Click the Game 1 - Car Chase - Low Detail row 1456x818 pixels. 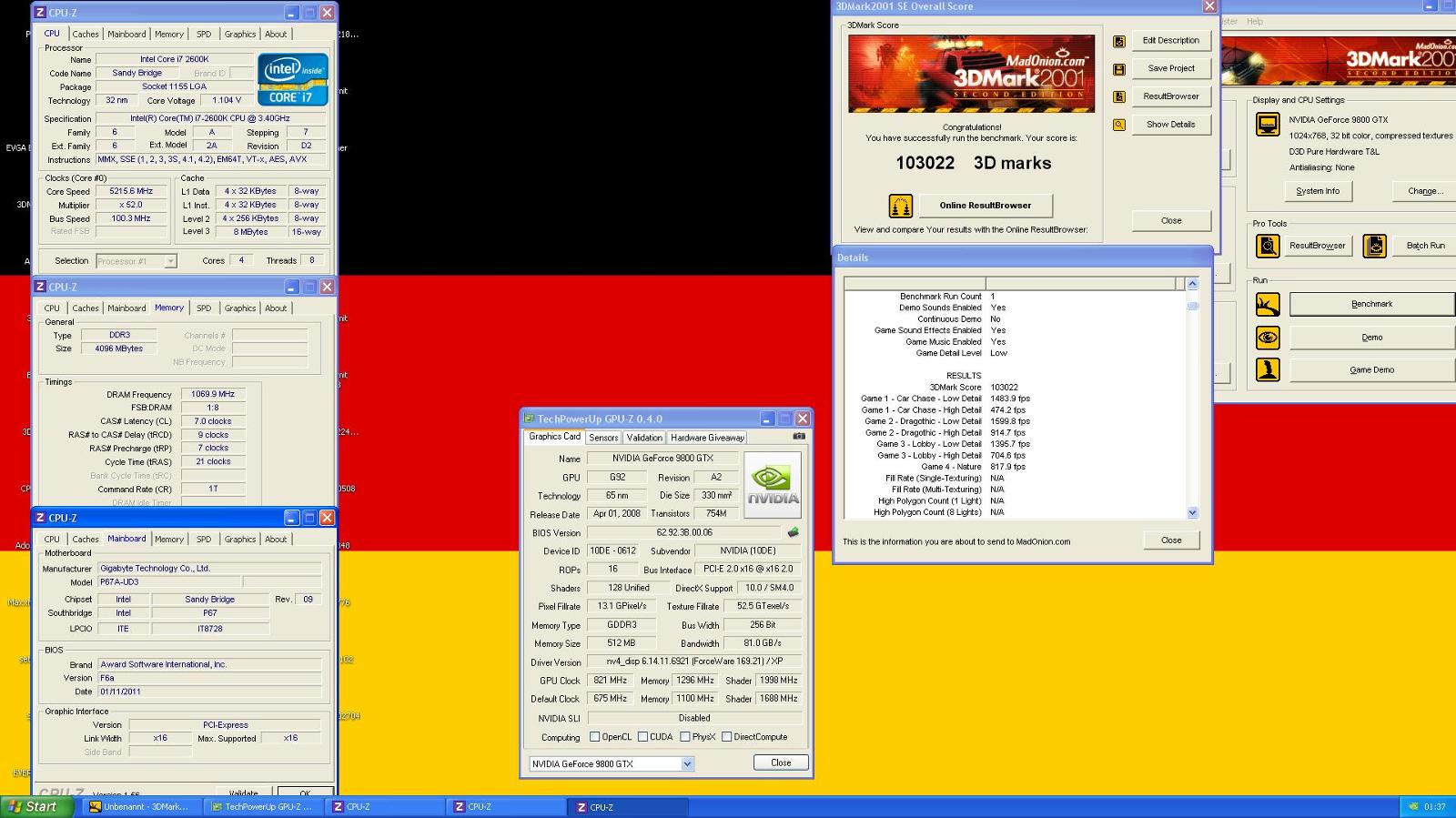coord(945,399)
